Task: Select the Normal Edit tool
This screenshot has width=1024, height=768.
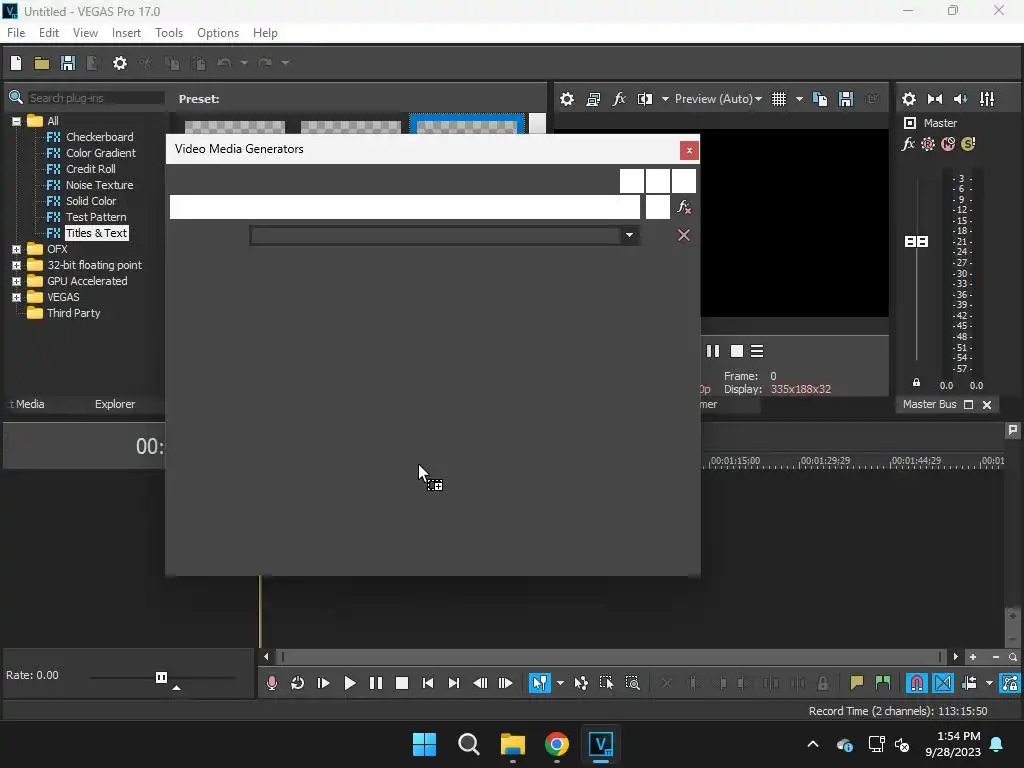Action: (x=539, y=683)
